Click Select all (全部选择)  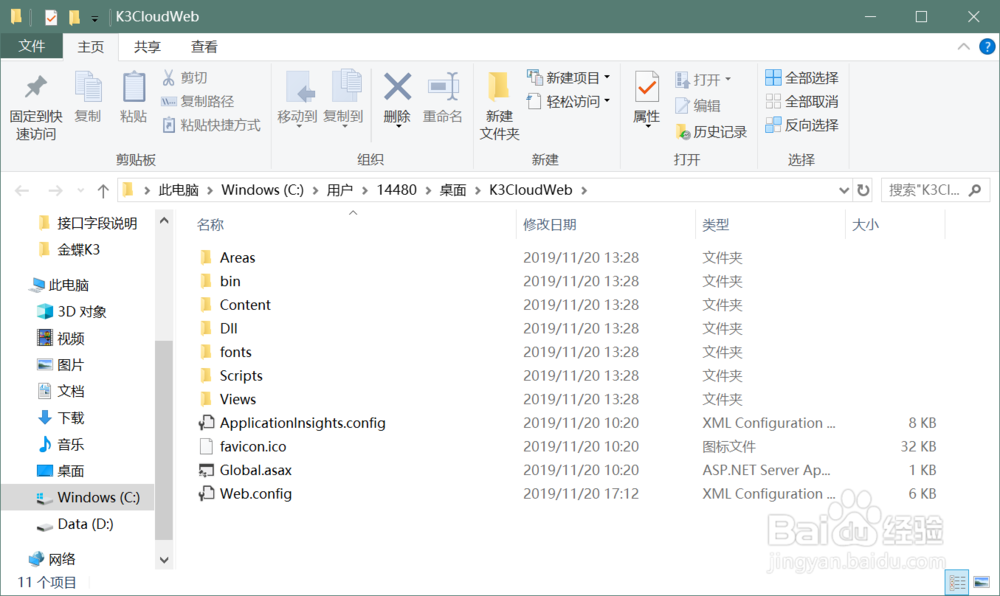point(802,78)
